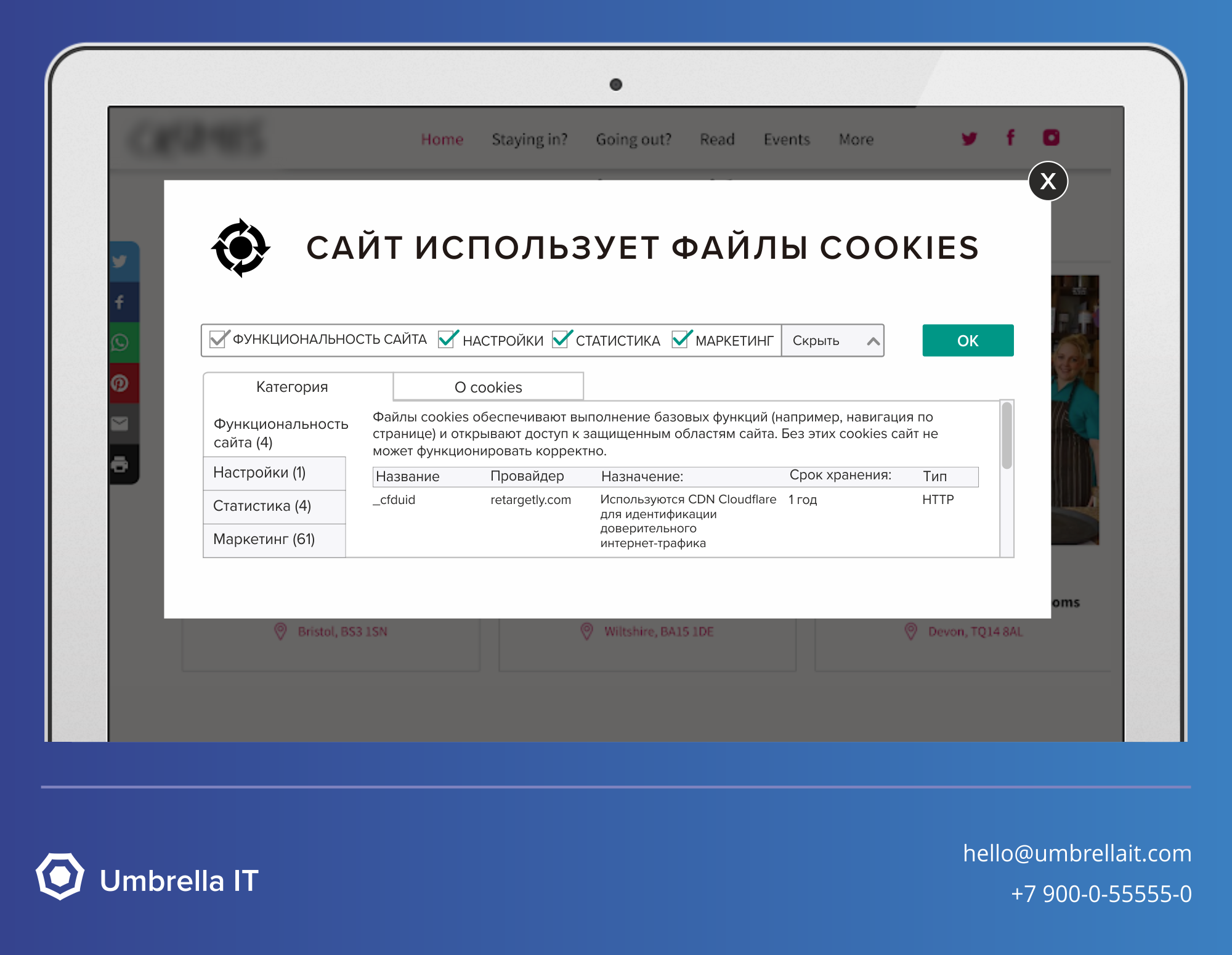The width and height of the screenshot is (1232, 955).
Task: Click the Провайдер column header
Action: pos(527,476)
